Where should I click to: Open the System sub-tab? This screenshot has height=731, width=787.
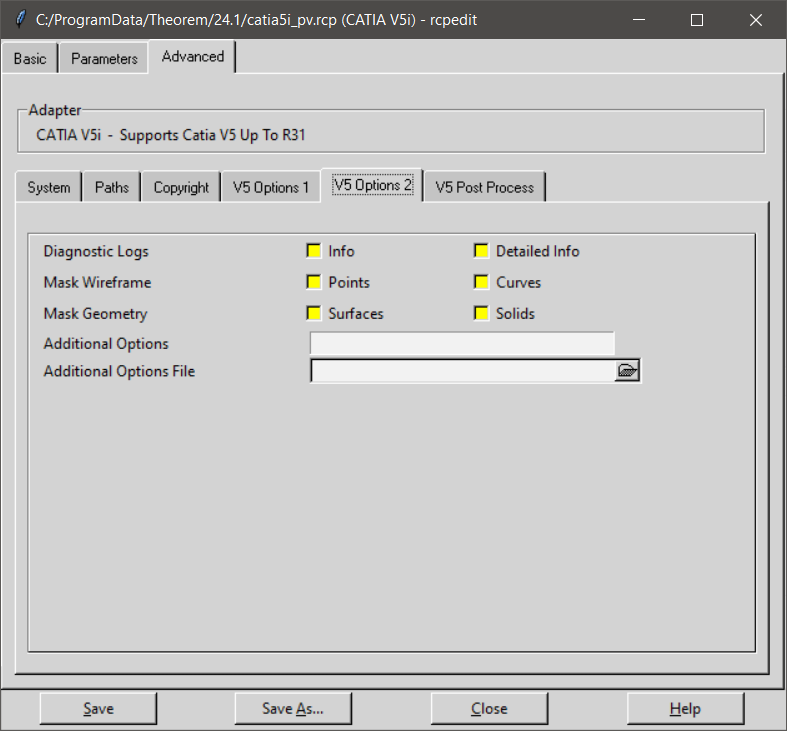49,187
